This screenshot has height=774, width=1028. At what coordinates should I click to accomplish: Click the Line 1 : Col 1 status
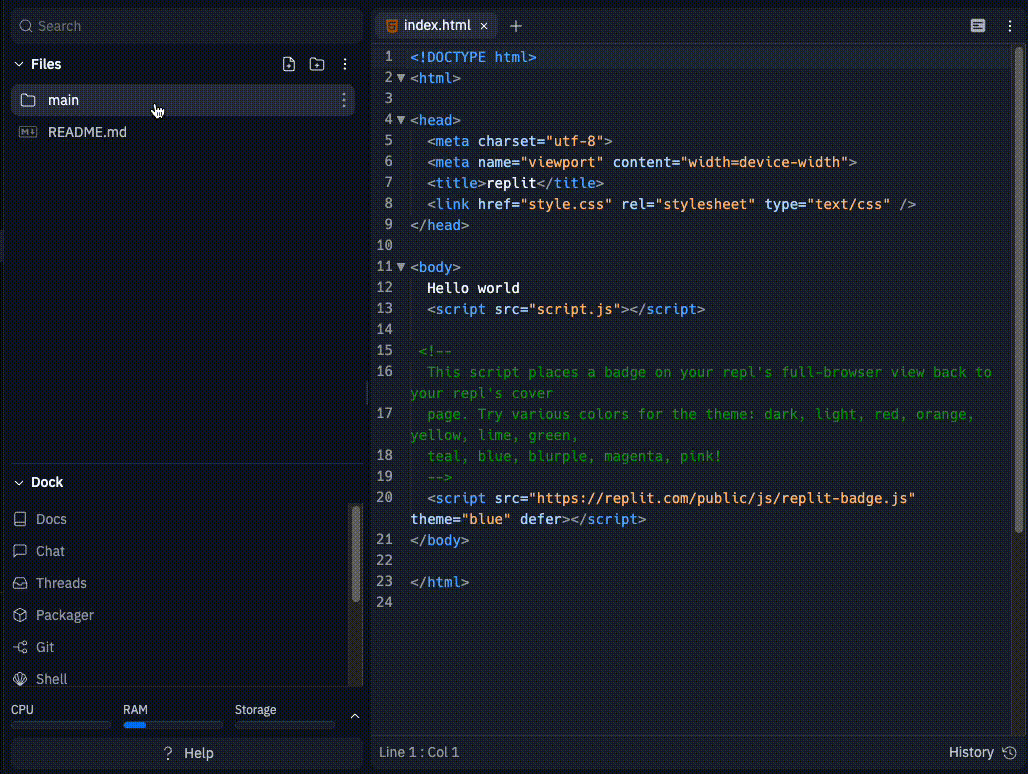pos(419,752)
